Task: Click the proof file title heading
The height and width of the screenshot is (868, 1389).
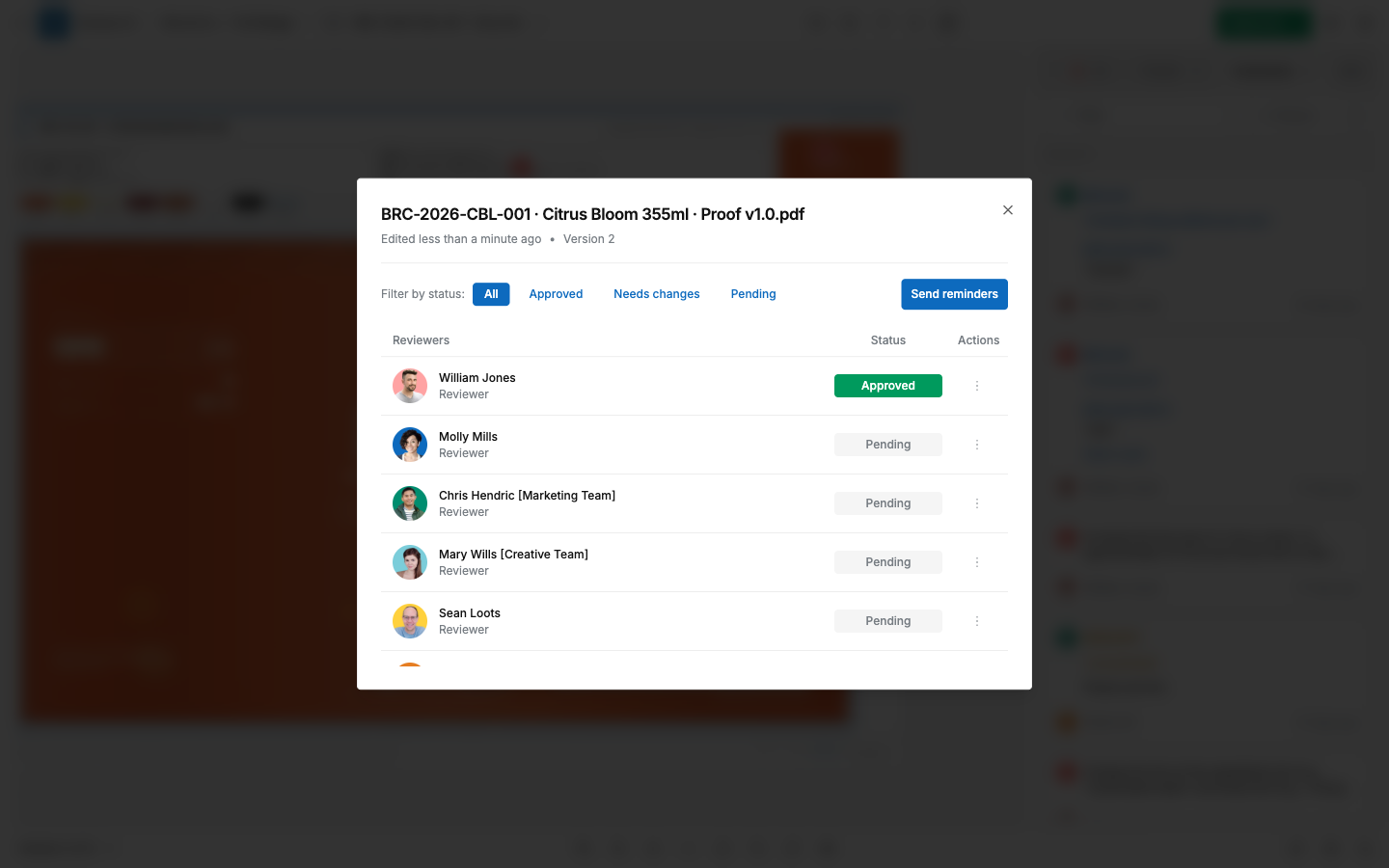Action: click(592, 214)
